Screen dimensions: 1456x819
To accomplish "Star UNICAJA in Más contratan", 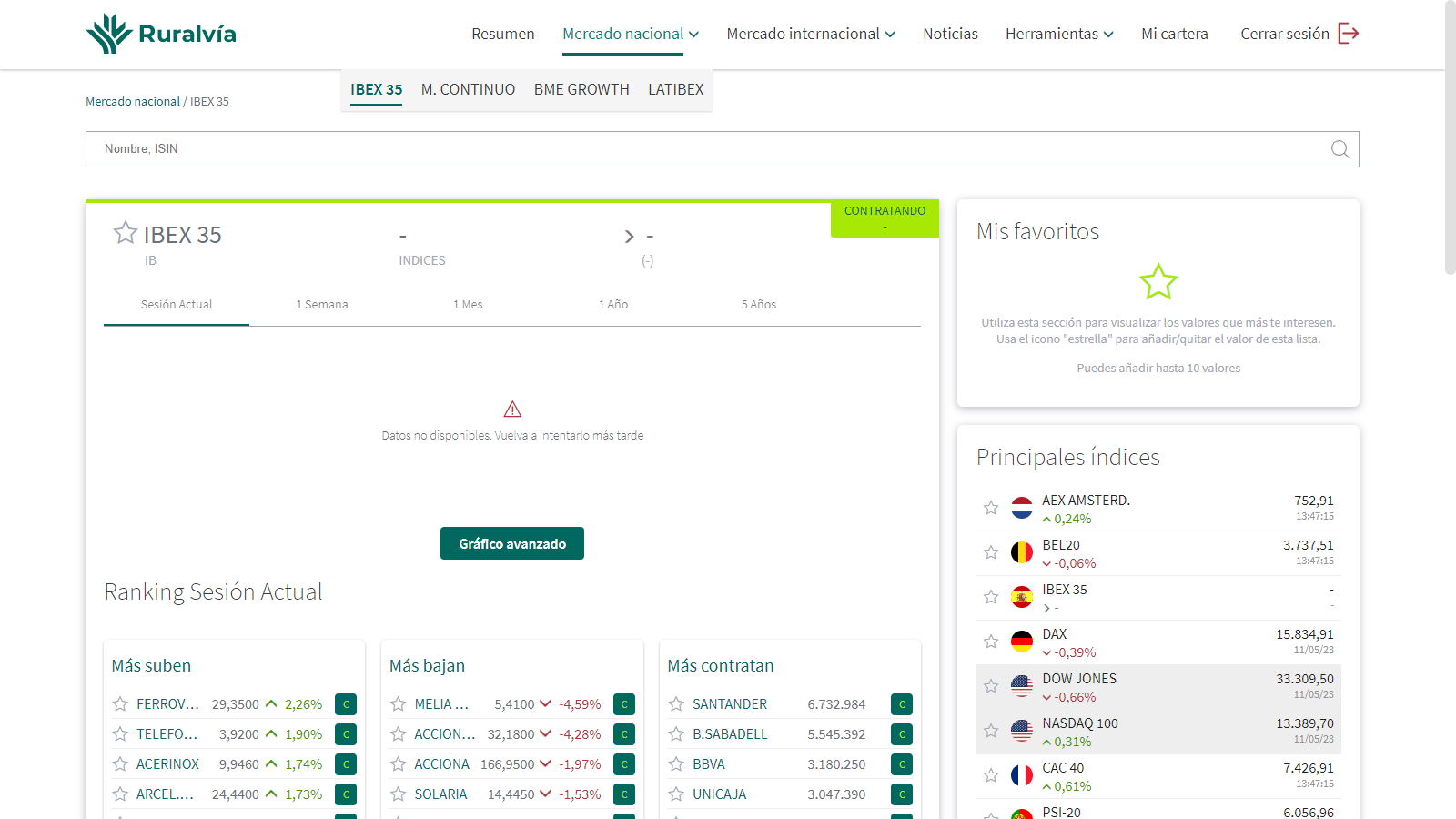I will (676, 794).
